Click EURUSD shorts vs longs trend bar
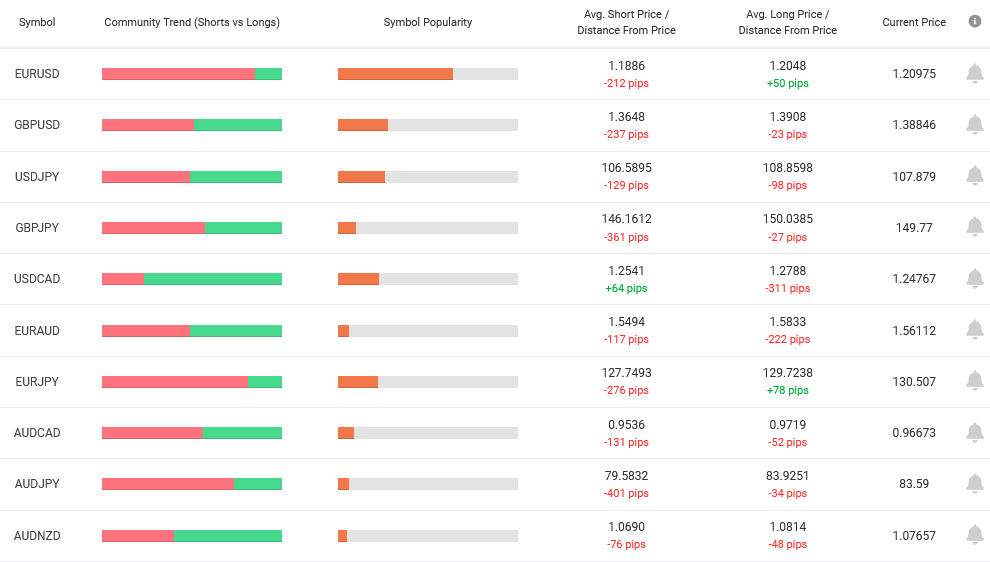 click(x=192, y=74)
